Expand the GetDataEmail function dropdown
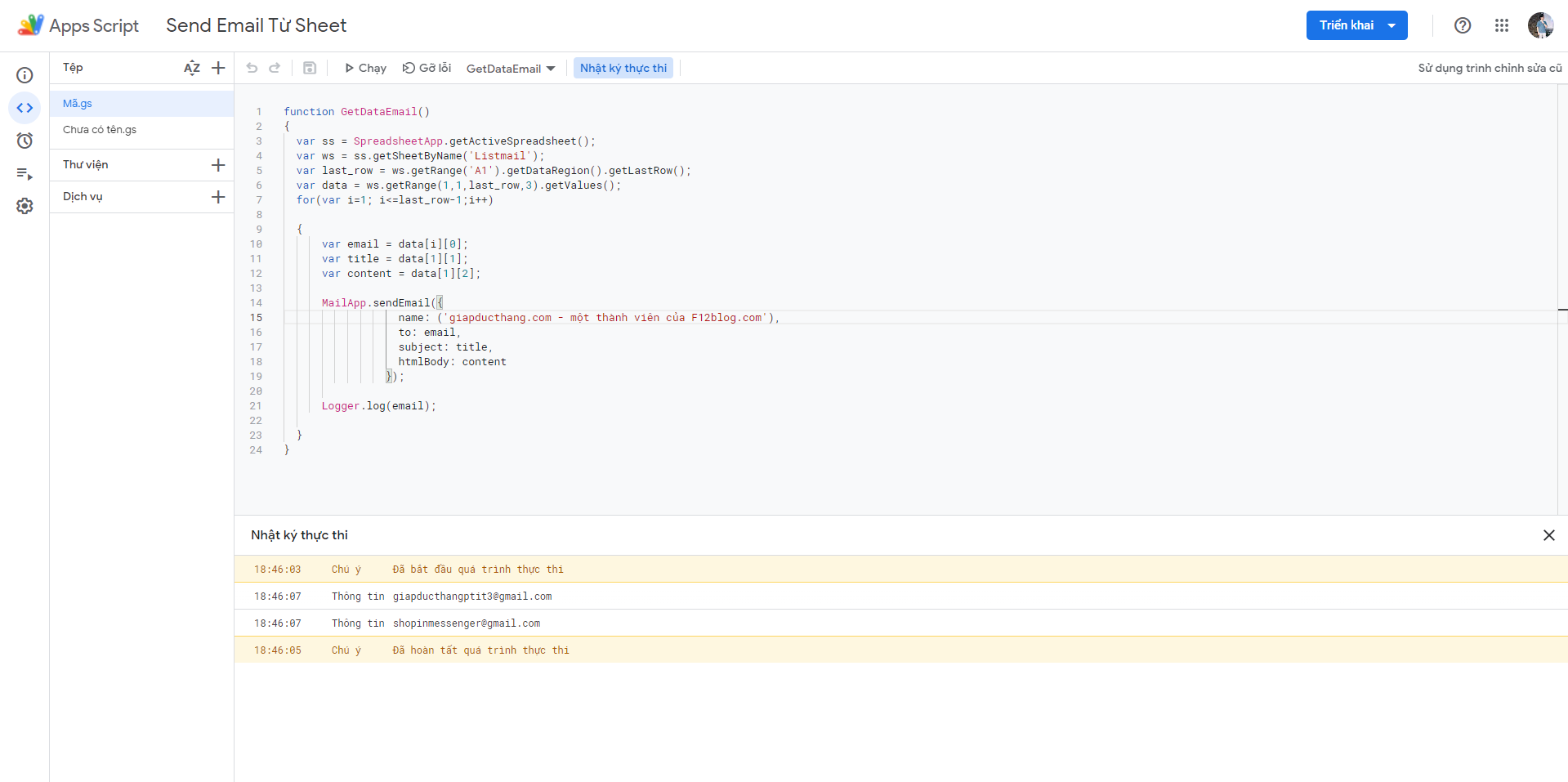 511,69
